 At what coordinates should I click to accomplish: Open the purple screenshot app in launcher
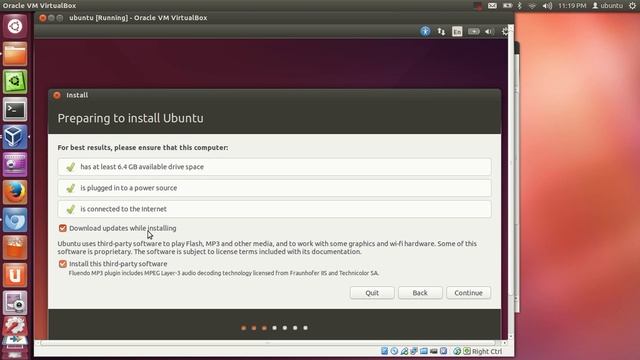[x=15, y=164]
